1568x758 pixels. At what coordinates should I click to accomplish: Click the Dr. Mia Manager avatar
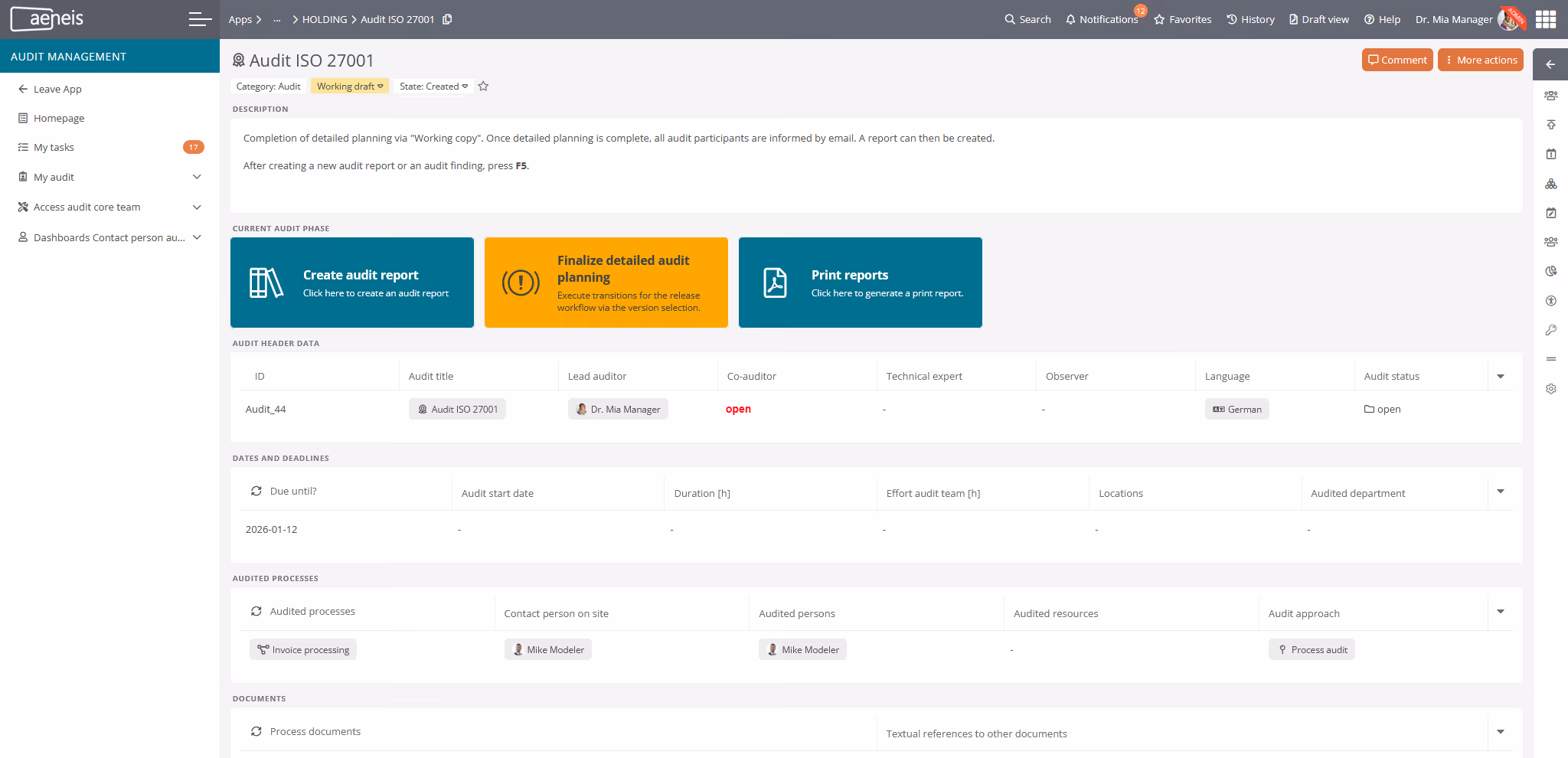(1510, 19)
